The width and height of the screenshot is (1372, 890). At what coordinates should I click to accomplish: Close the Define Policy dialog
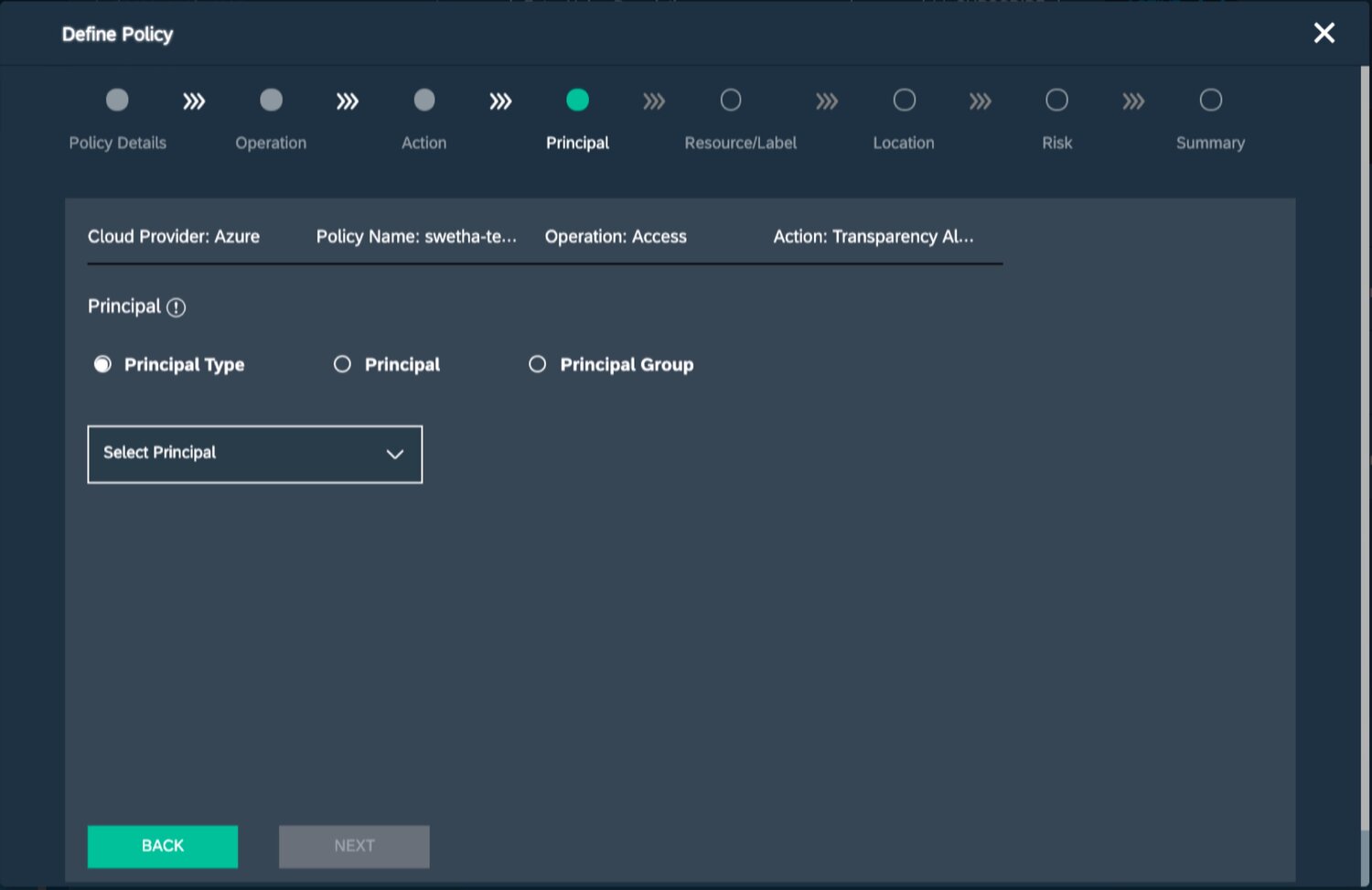(1324, 34)
